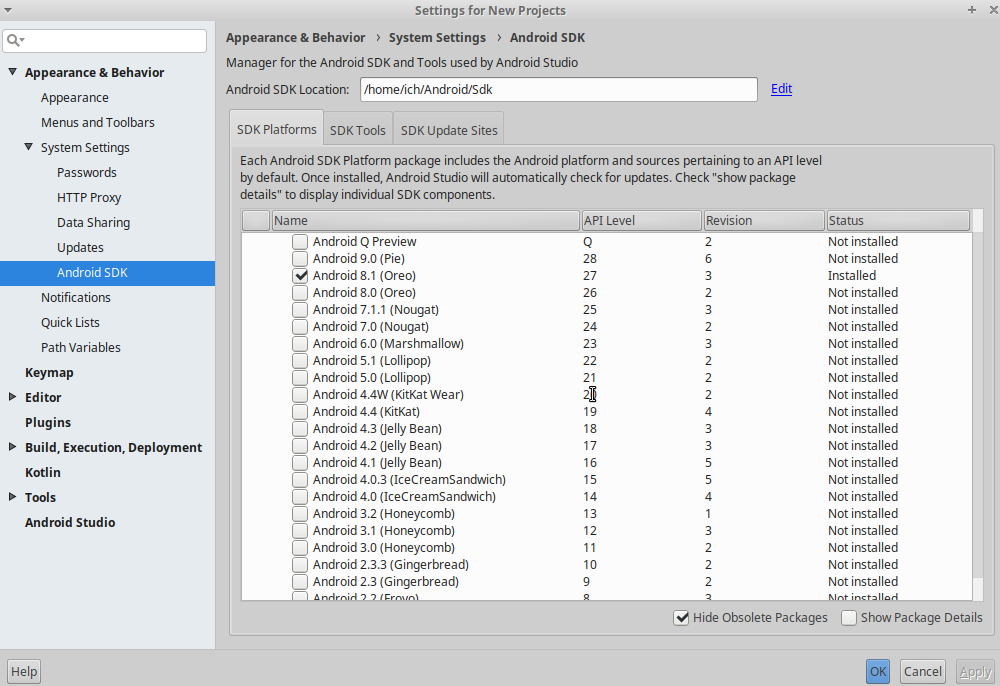Expand the Editor tree node
The width and height of the screenshot is (1000, 686).
coord(12,397)
